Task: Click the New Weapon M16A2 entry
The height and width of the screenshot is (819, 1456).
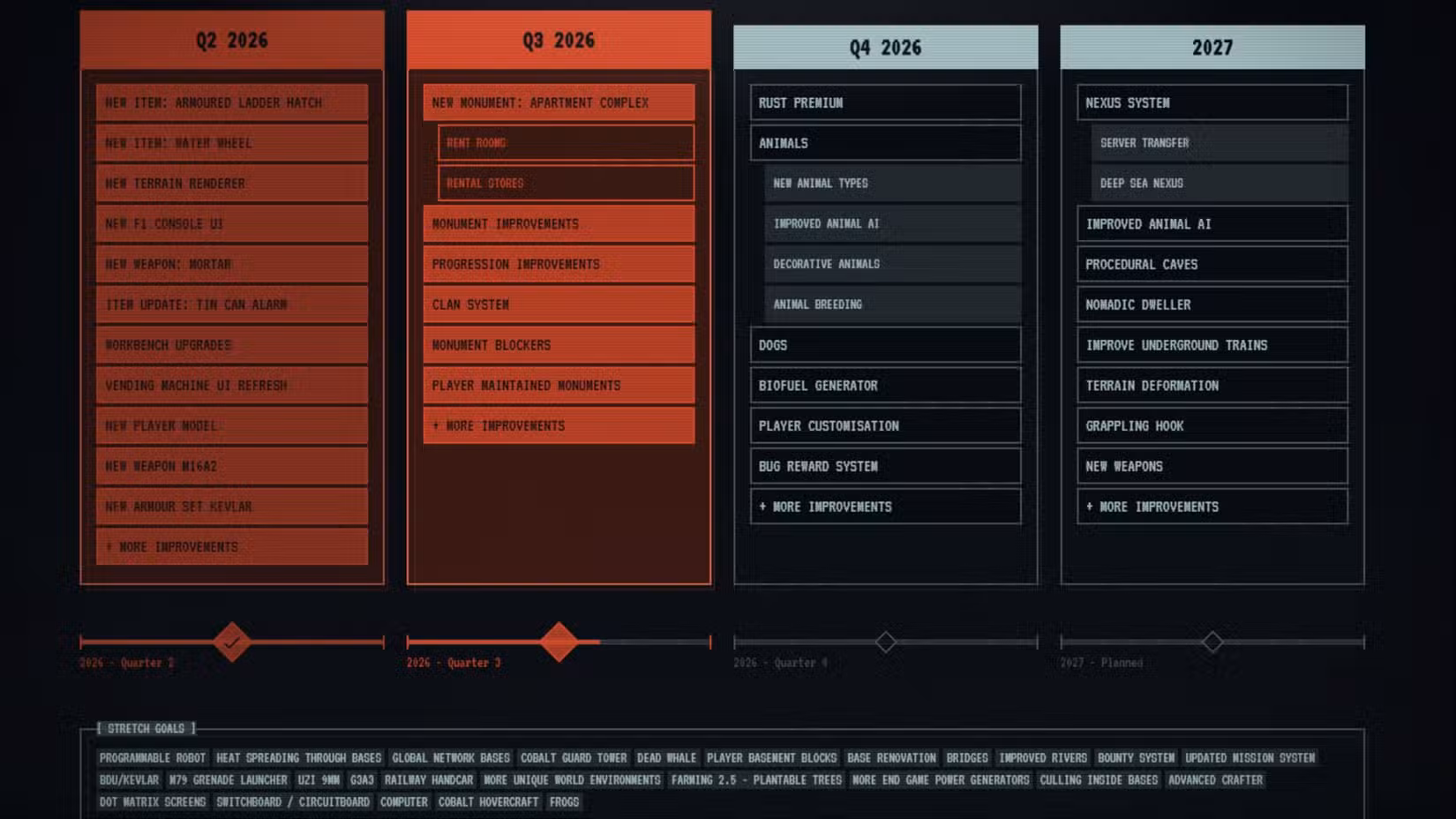Action: coord(232,466)
